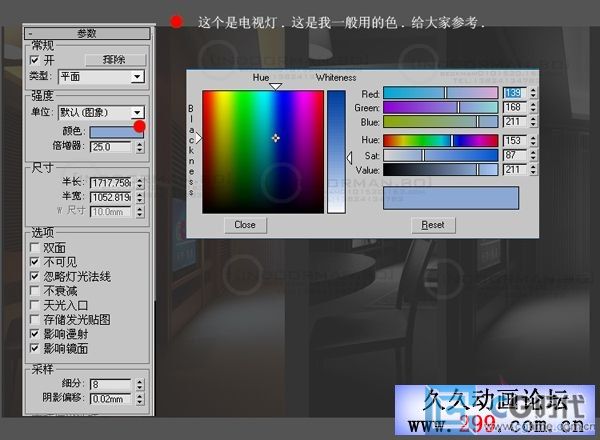The image size is (600, 440).
Task: Click the 颜色 light color swatch
Action: [x=116, y=132]
